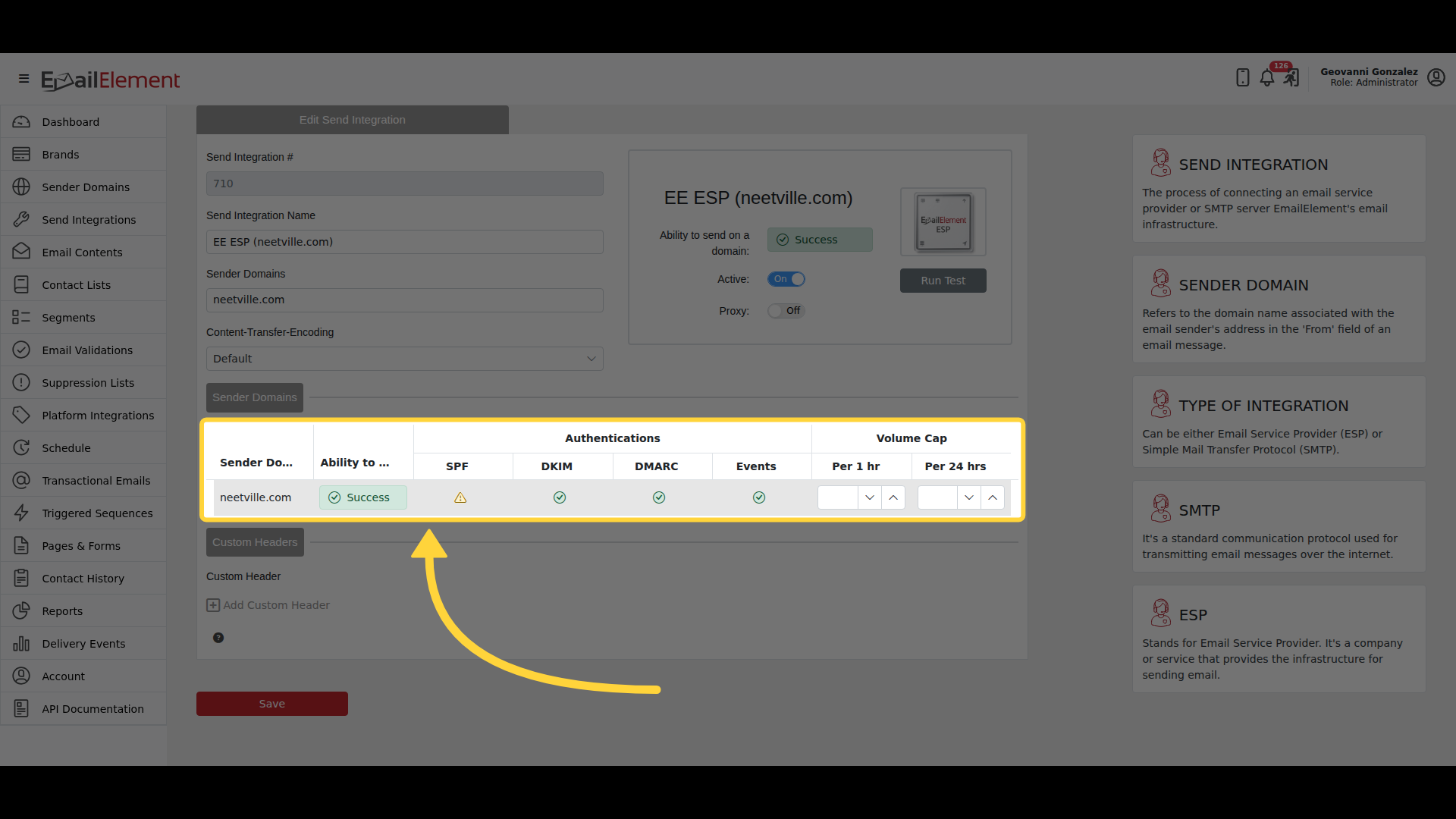The image size is (1456, 819).
Task: Open the notifications bell icon
Action: point(1266,78)
